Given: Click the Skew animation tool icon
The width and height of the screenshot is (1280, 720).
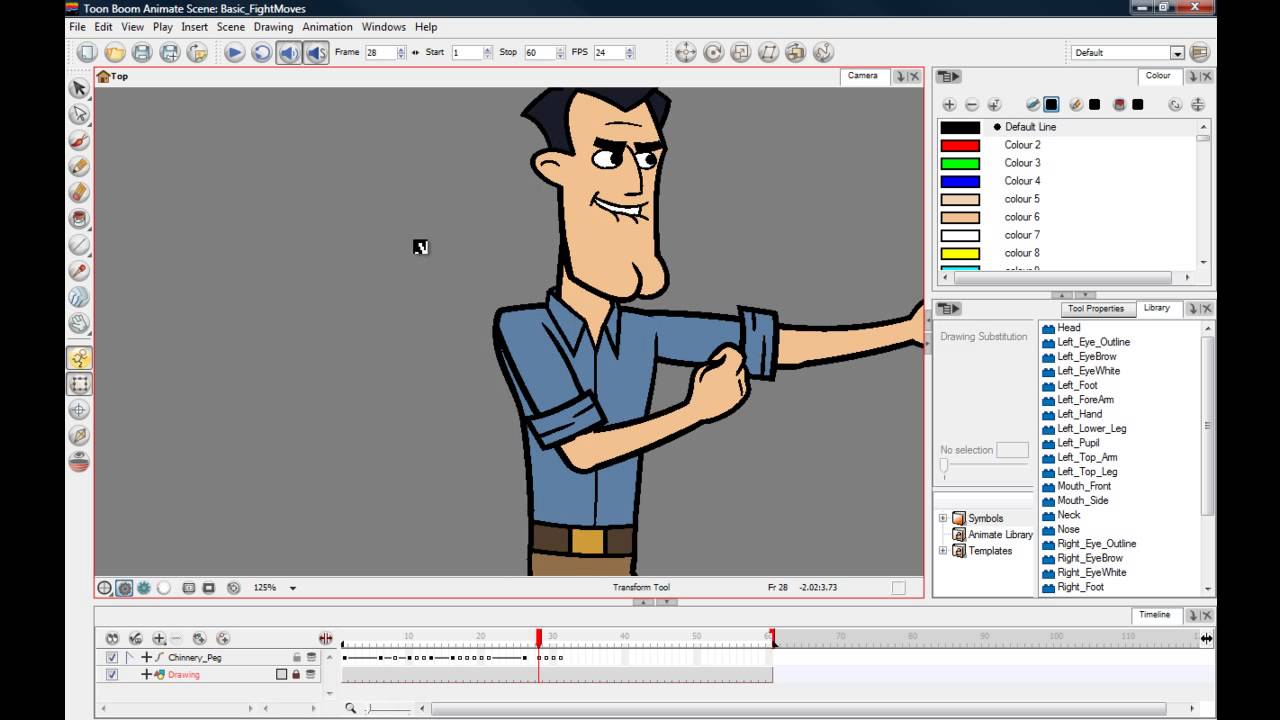Looking at the screenshot, I should (x=768, y=53).
